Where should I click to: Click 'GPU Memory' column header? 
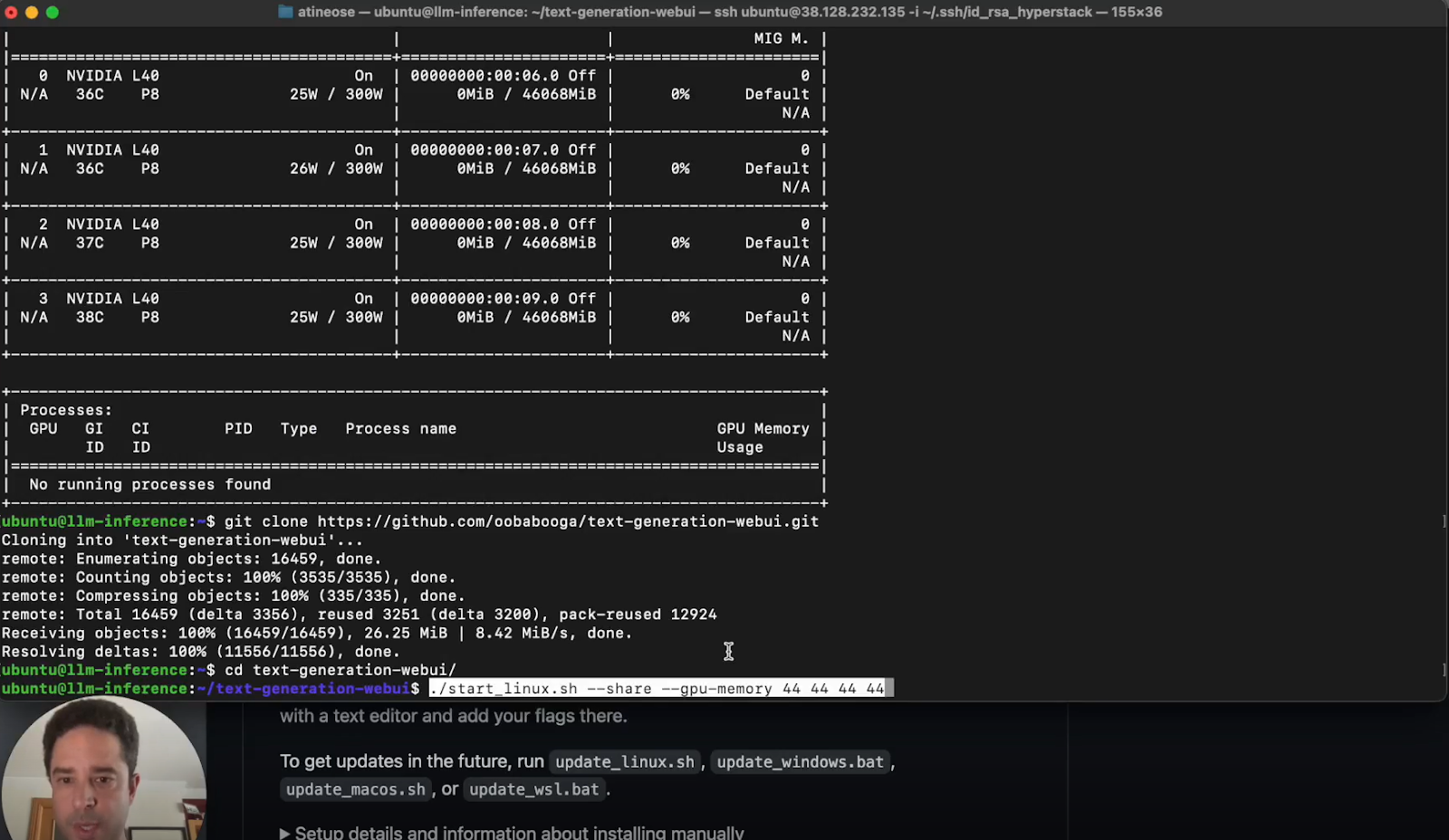tap(763, 429)
